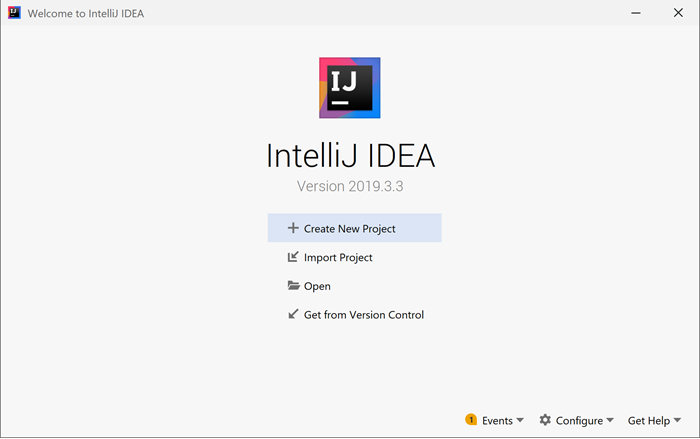
Task: Expand the Configure dropdown arrow
Action: 610,421
